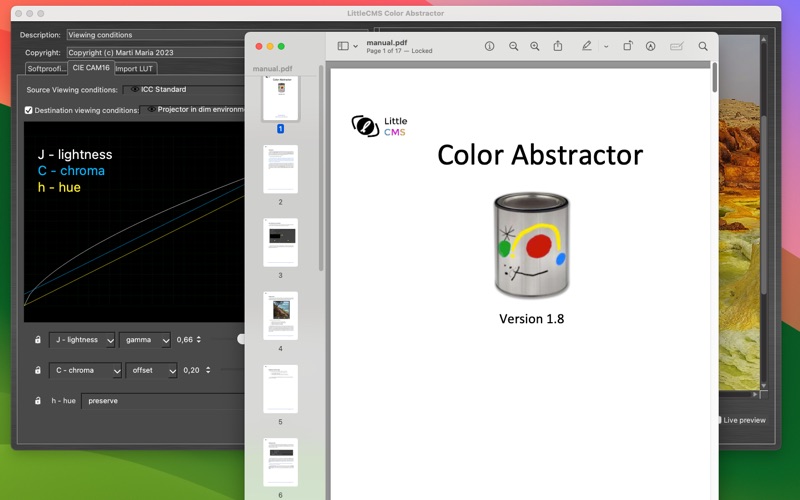
Task: Show PDF info inspector icon
Action: (489, 46)
